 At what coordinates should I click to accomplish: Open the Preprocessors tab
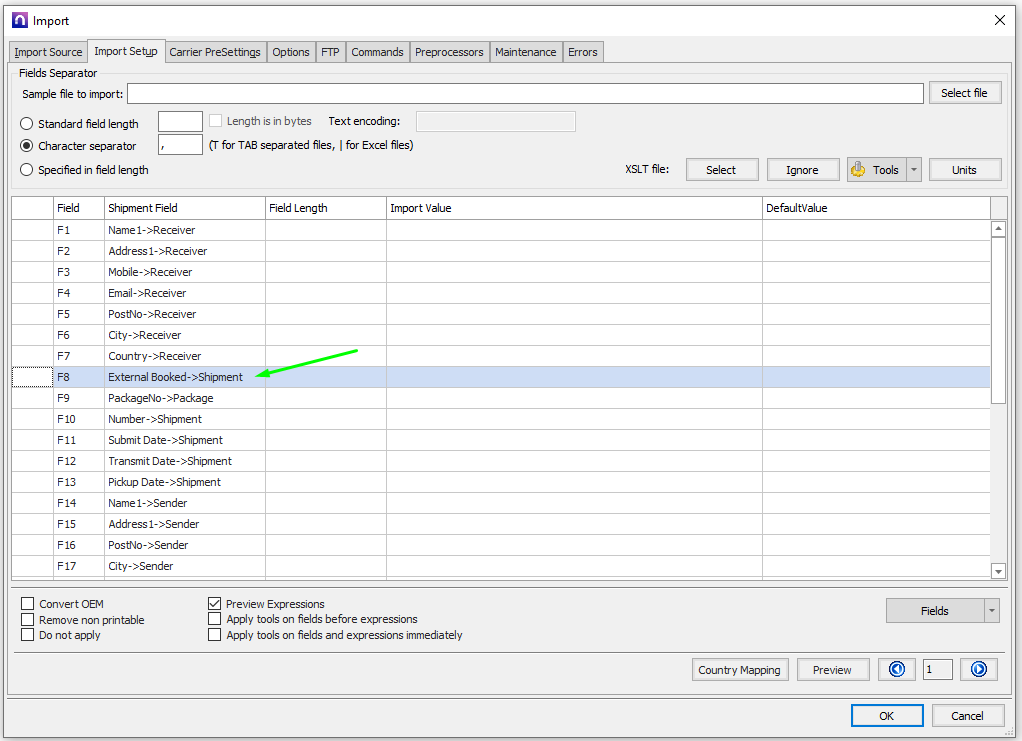[x=449, y=52]
